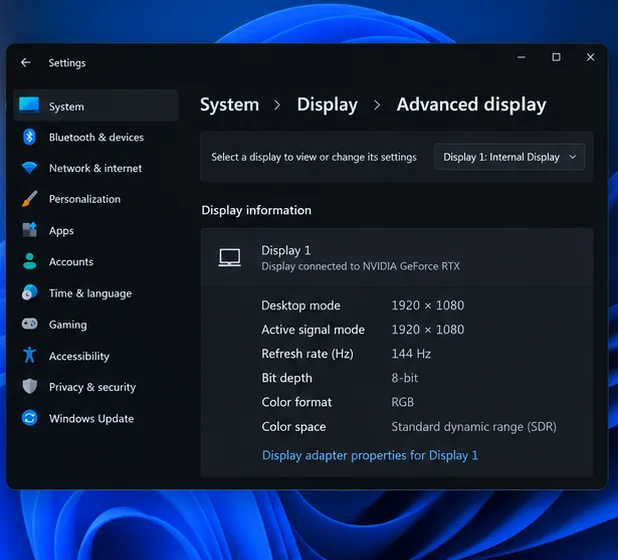
Task: Click the Bluetooth icon in sidebar
Action: [29, 137]
